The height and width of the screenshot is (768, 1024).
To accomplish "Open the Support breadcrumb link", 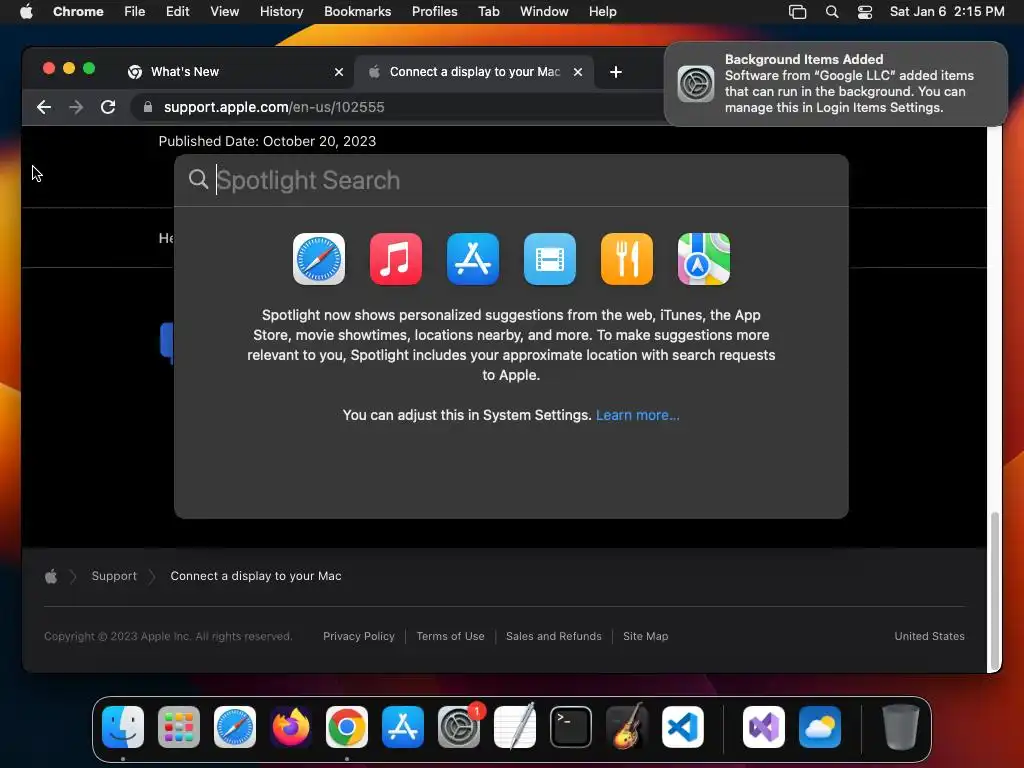I will [114, 576].
